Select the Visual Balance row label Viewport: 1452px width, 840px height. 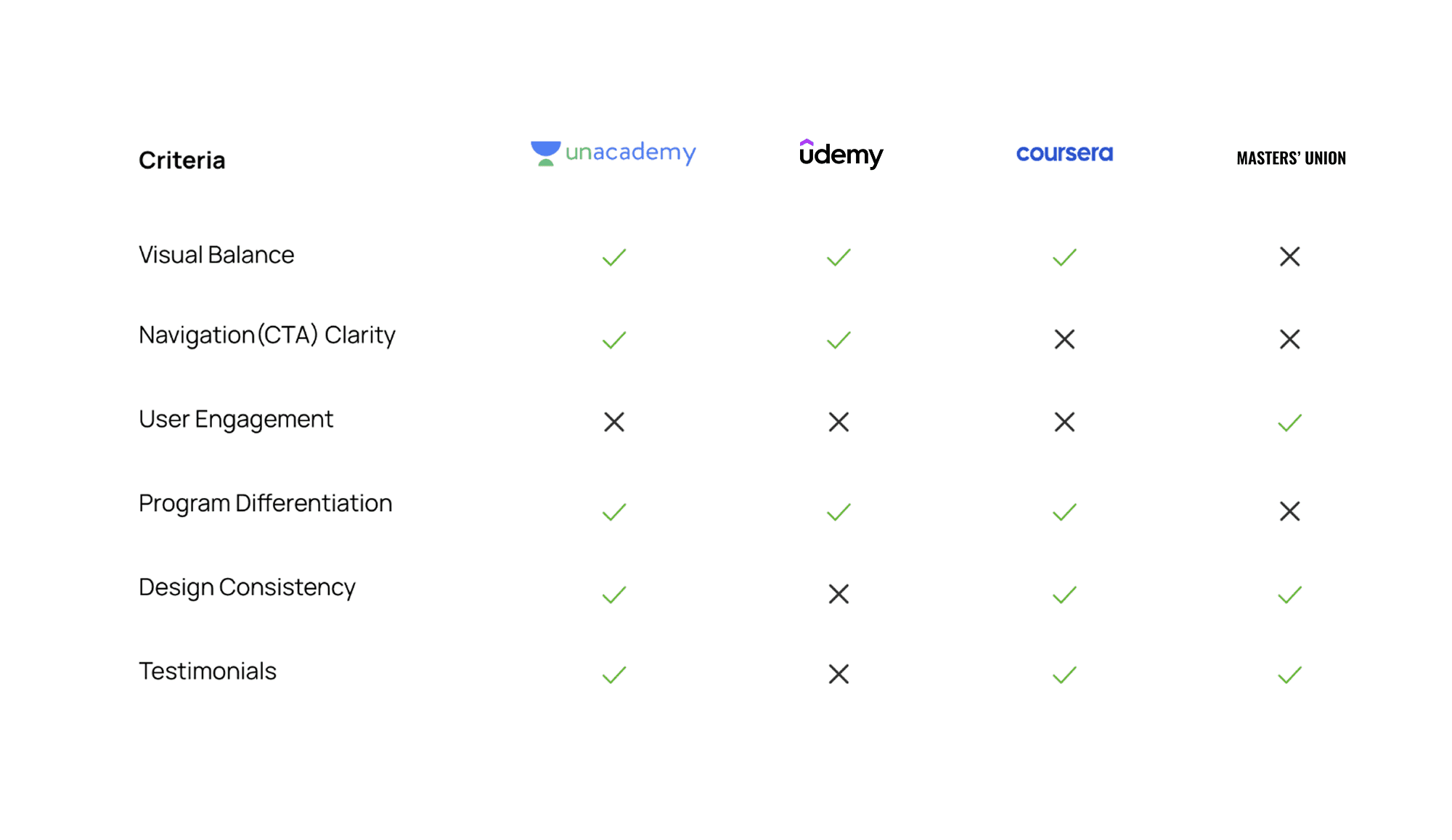coord(216,255)
